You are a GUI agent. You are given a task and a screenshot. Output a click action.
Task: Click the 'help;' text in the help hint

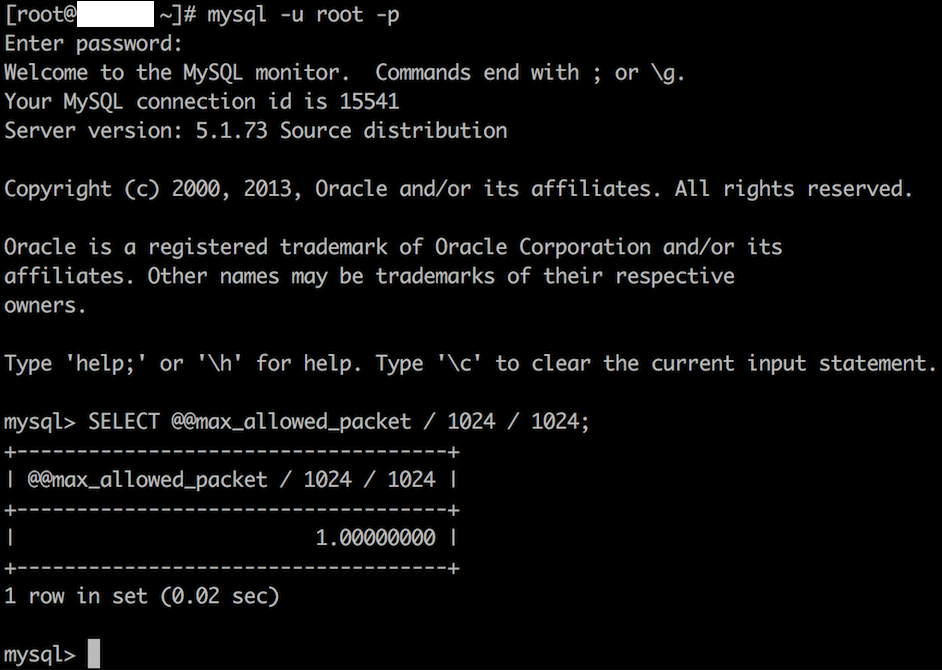click(x=105, y=364)
